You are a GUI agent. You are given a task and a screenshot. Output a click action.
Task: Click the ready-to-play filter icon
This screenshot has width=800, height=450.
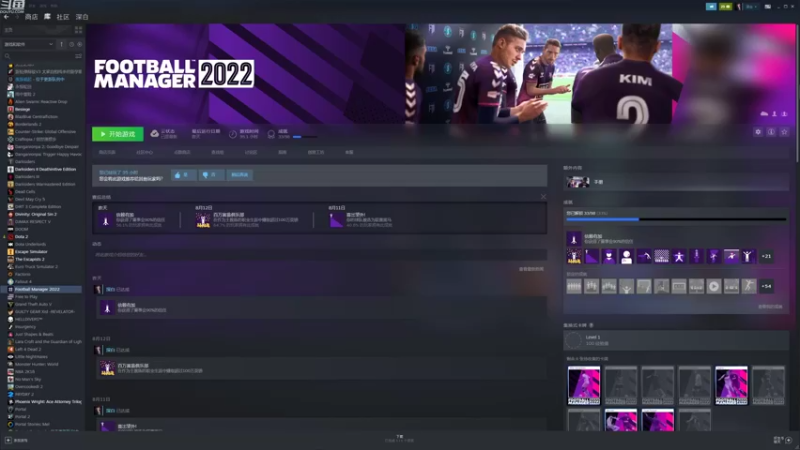(x=80, y=44)
